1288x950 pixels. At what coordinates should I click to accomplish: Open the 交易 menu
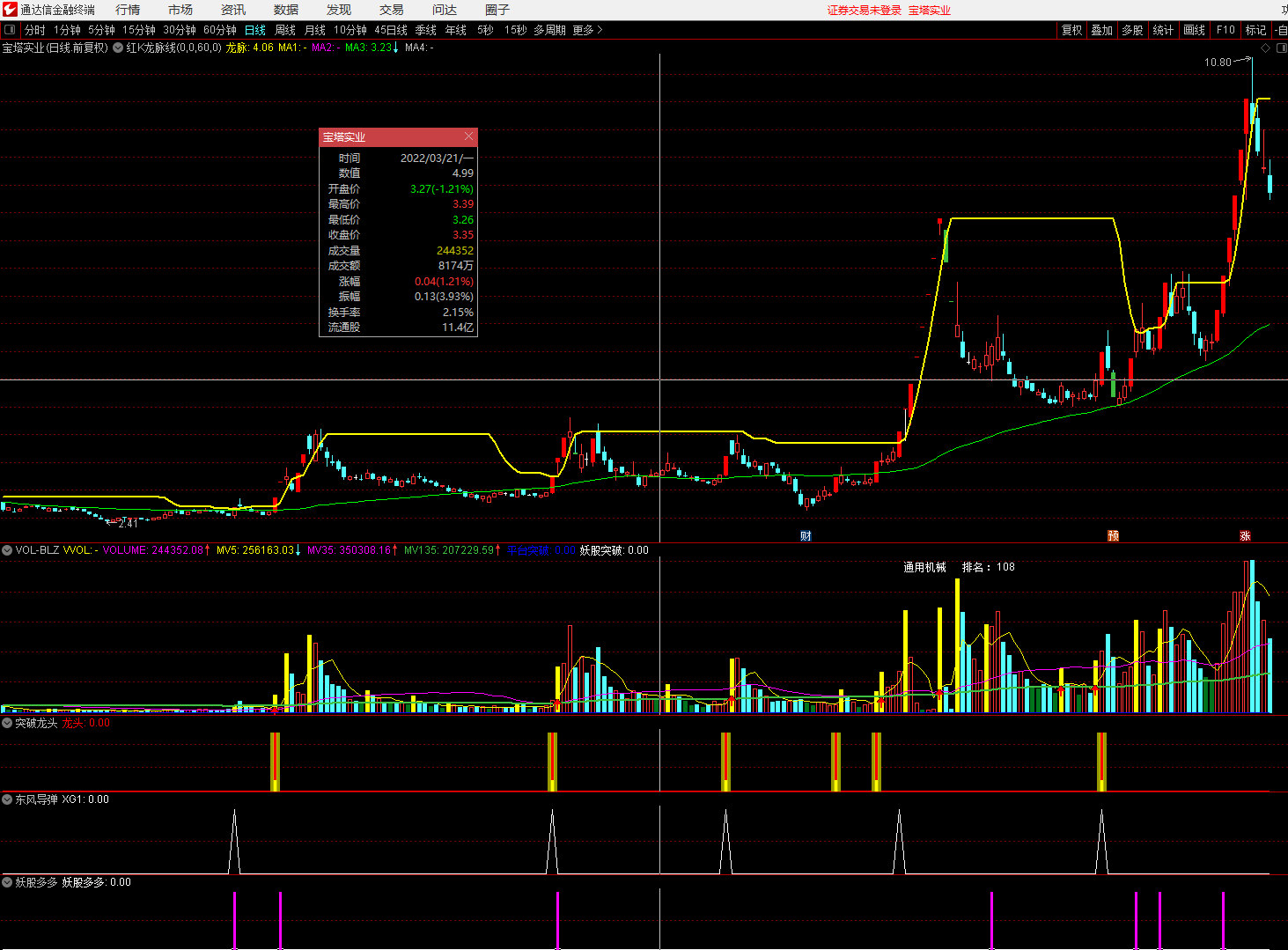[392, 10]
